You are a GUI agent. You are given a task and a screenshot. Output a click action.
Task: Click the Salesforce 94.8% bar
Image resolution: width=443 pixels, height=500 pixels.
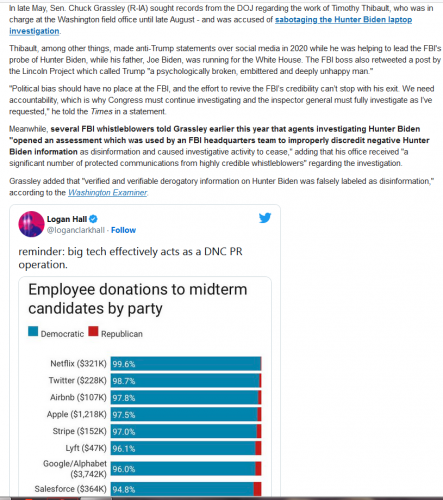pyautogui.click(x=186, y=489)
